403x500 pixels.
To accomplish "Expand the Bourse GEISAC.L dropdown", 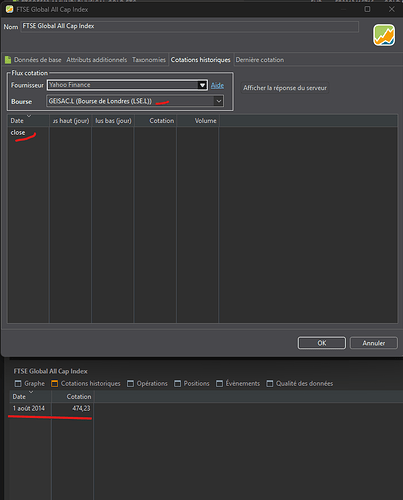I will 135,101.
